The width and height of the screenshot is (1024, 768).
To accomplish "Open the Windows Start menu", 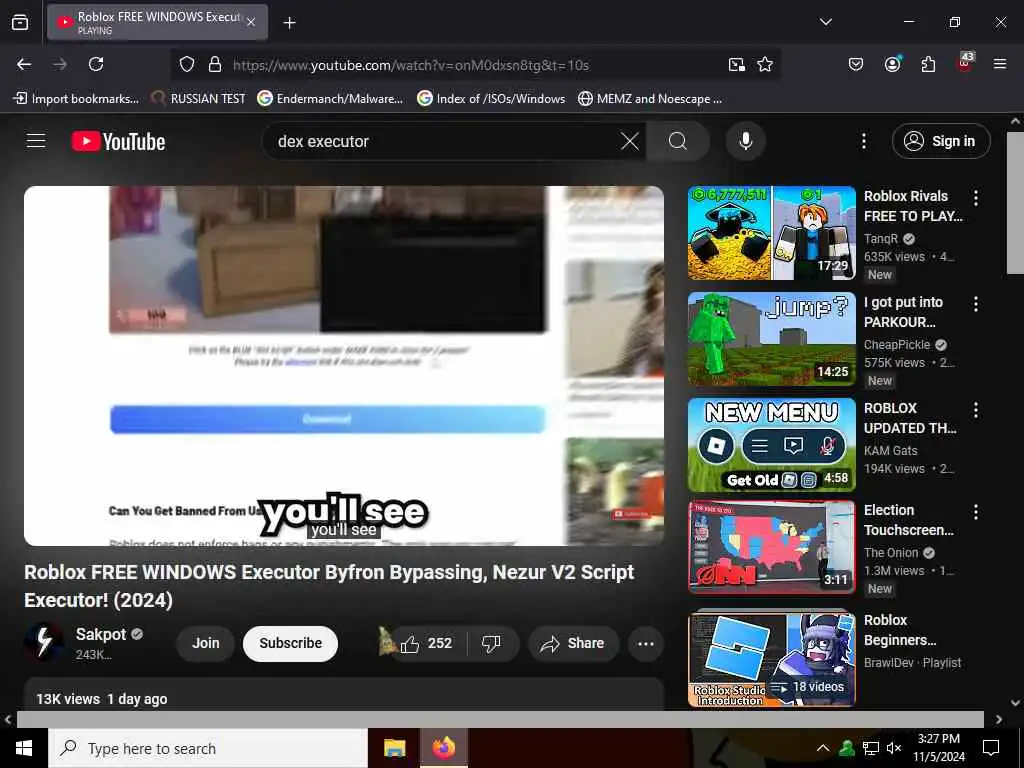I will tap(24, 748).
